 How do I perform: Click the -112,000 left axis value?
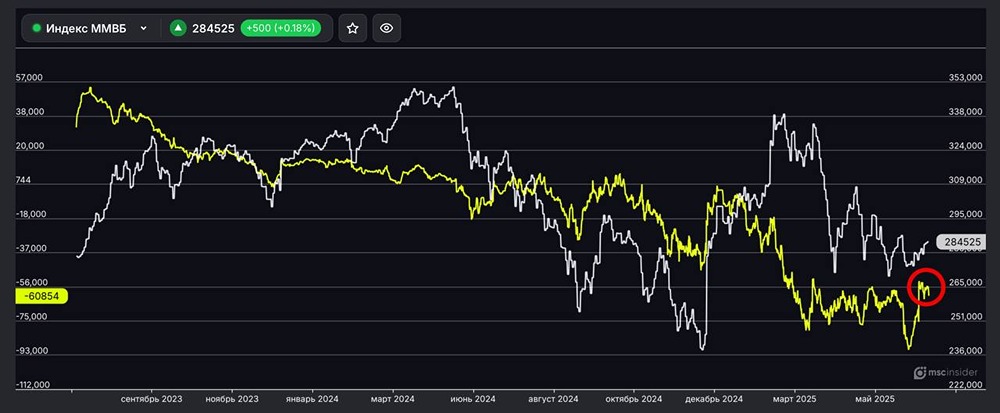pyautogui.click(x=33, y=386)
